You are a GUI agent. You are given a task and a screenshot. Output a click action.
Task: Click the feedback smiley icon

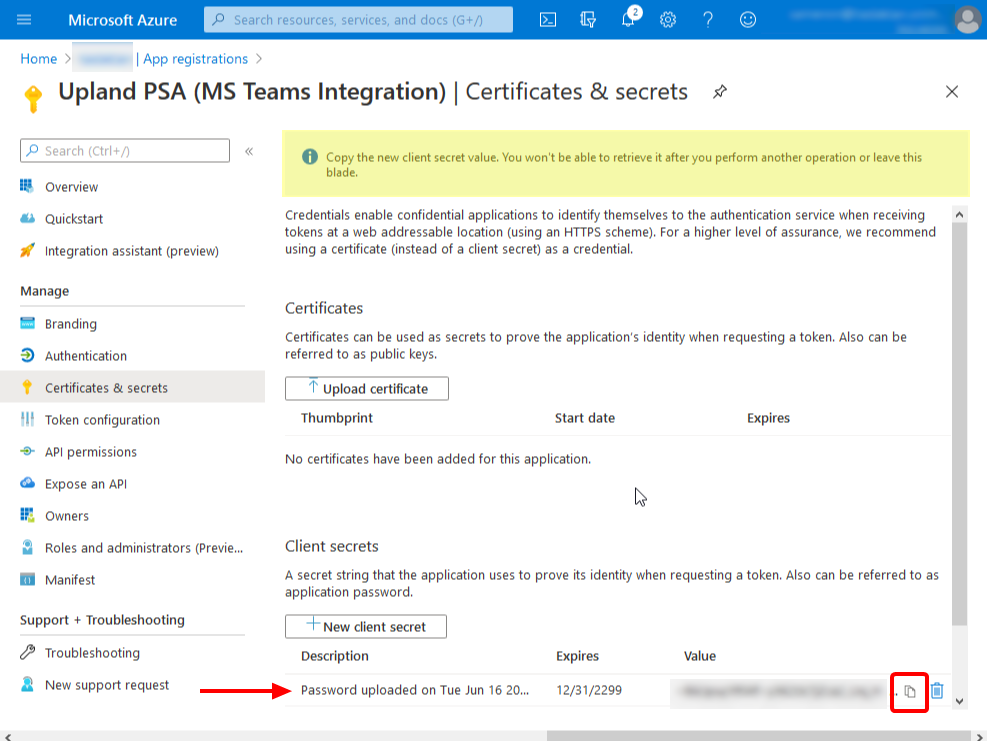(748, 19)
